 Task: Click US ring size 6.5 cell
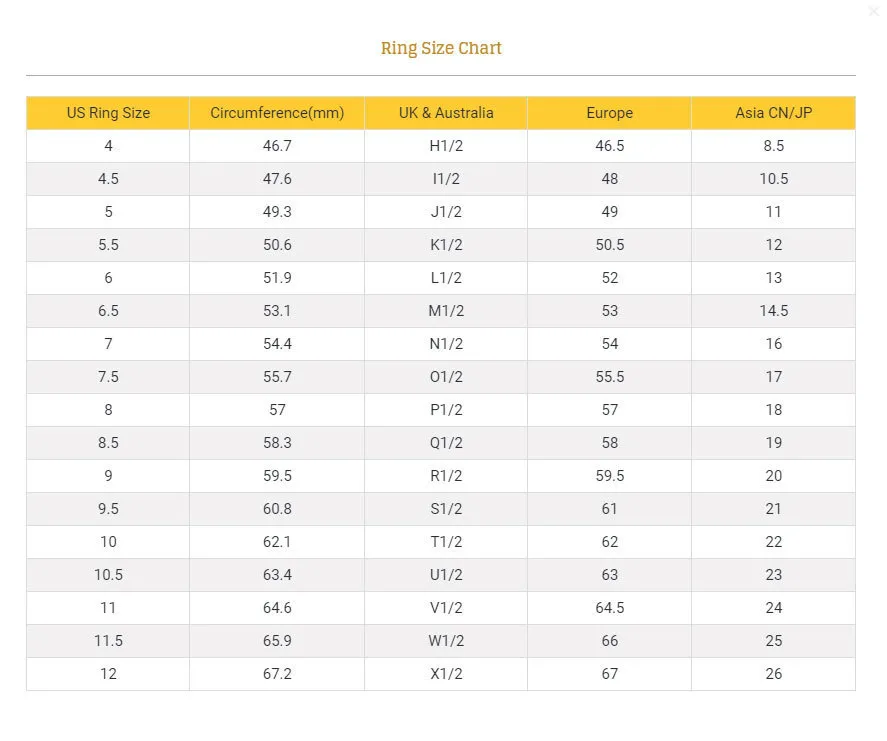pos(108,311)
